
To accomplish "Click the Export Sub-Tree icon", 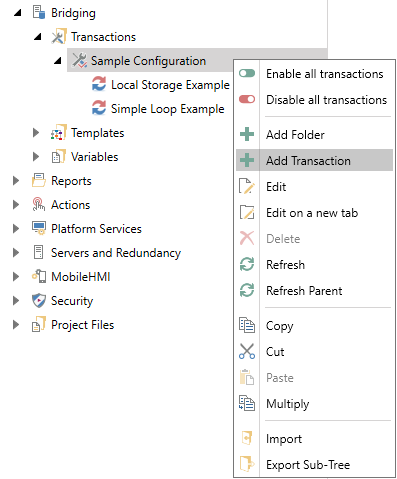I will [x=247, y=464].
